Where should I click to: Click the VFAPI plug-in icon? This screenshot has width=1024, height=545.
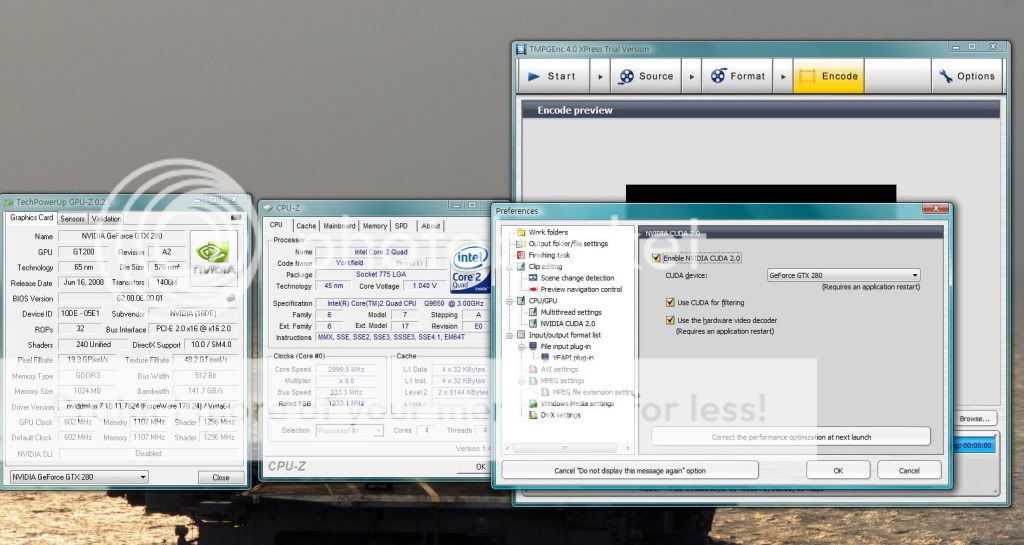tap(545, 358)
